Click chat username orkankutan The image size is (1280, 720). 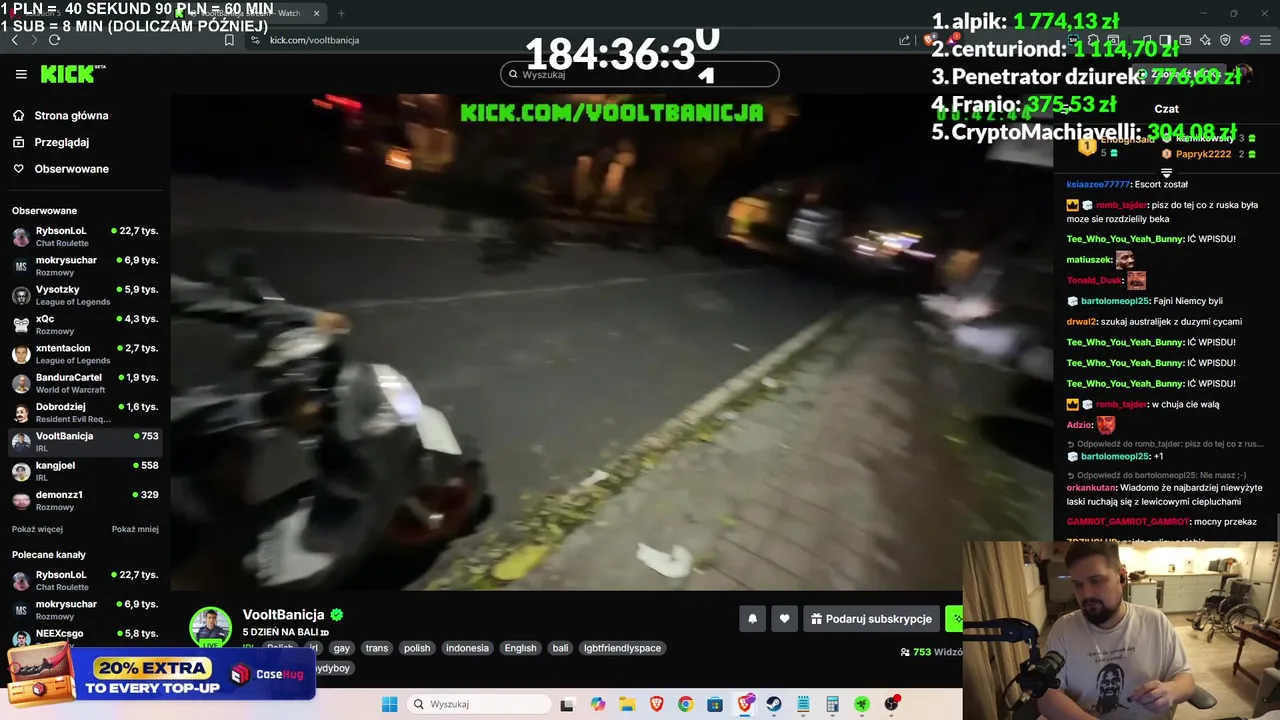(x=1091, y=488)
